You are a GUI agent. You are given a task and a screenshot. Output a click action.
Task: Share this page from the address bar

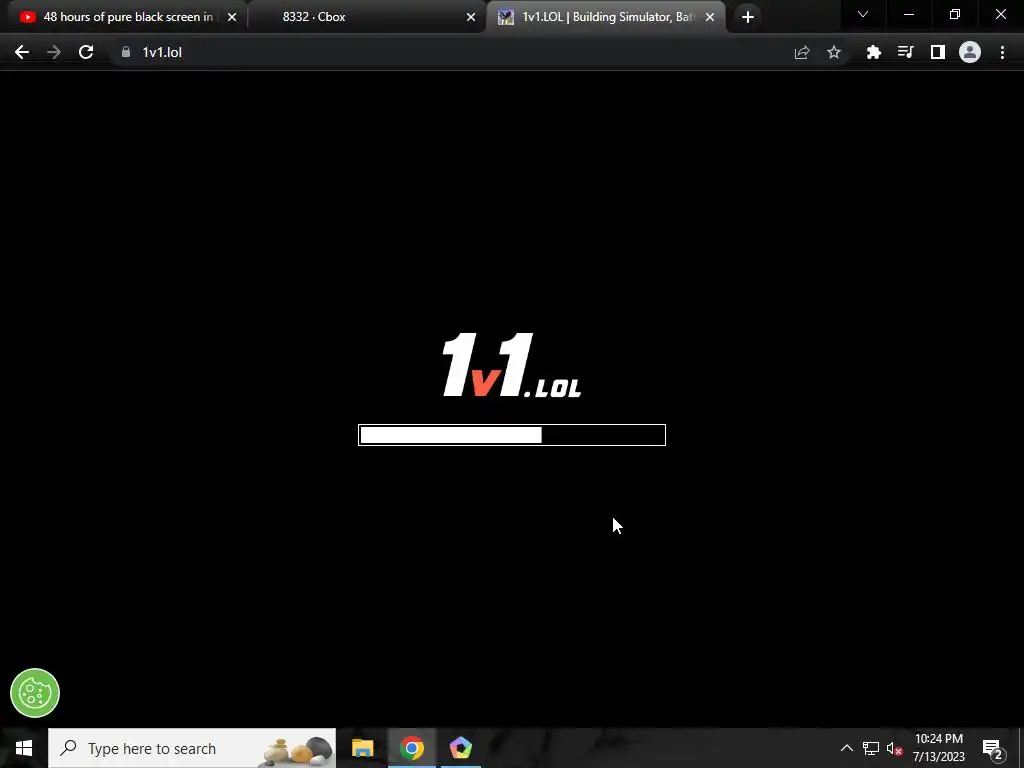[802, 52]
